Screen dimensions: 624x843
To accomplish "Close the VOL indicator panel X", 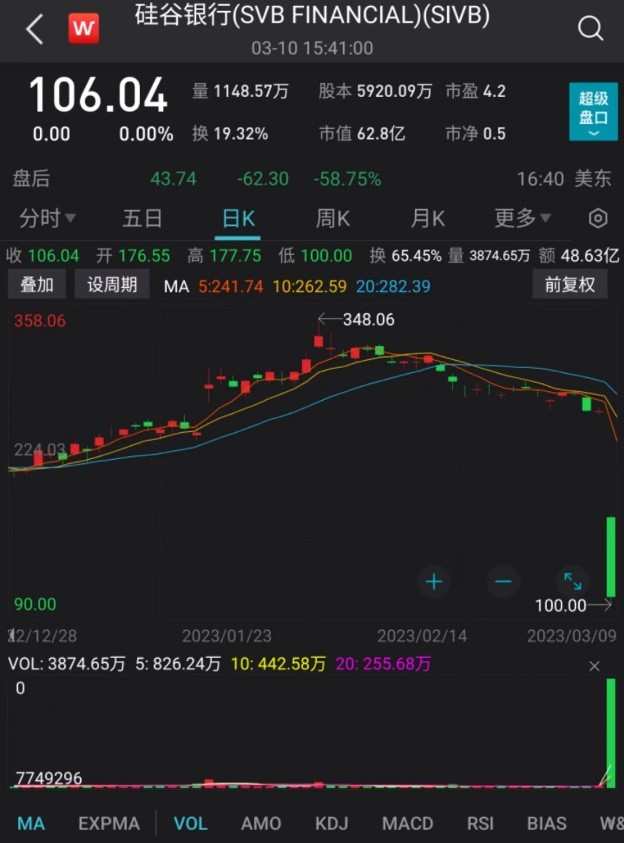I will coord(594,666).
